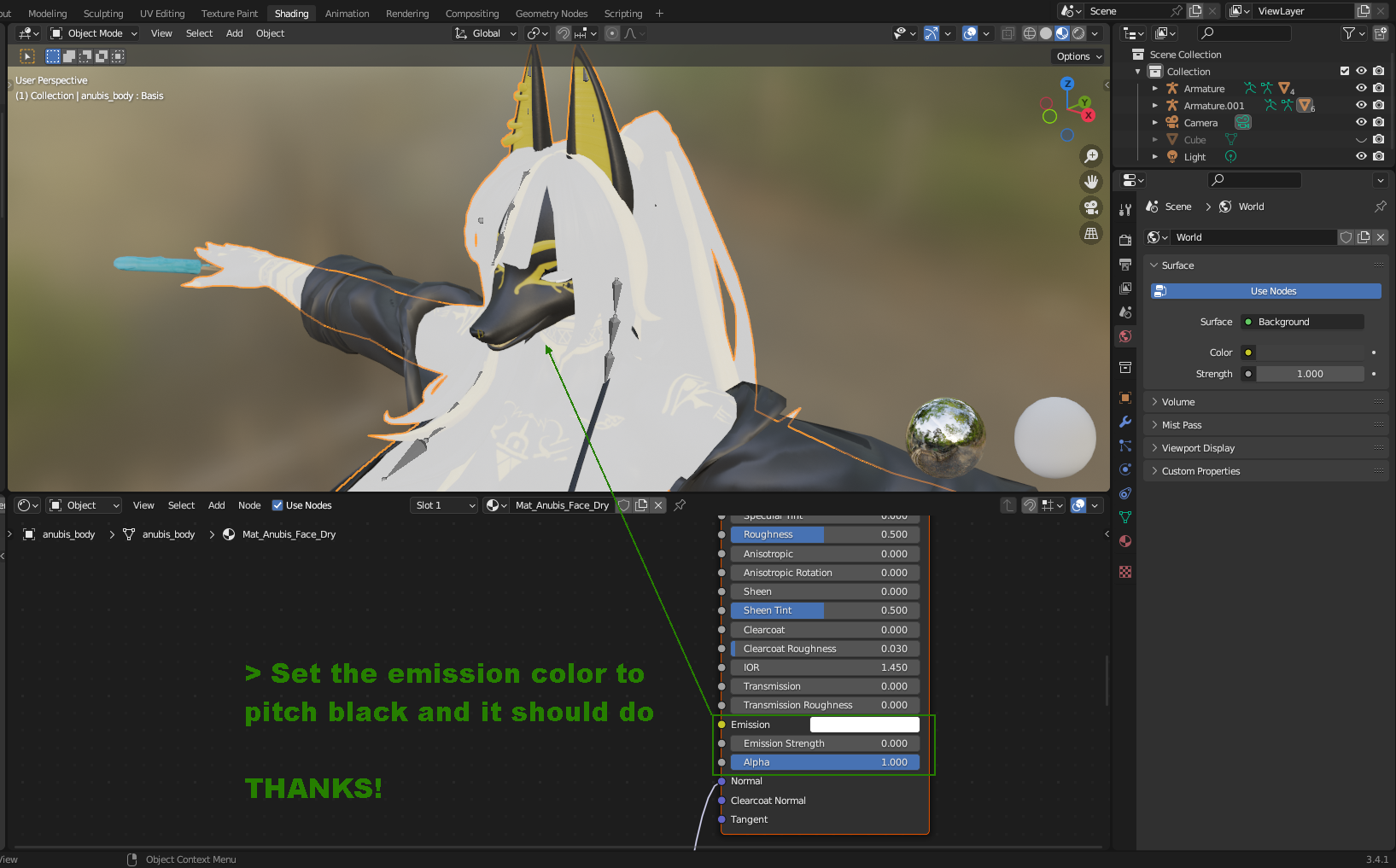Image resolution: width=1396 pixels, height=868 pixels.
Task: Open the Object Mode dropdown
Action: click(94, 33)
